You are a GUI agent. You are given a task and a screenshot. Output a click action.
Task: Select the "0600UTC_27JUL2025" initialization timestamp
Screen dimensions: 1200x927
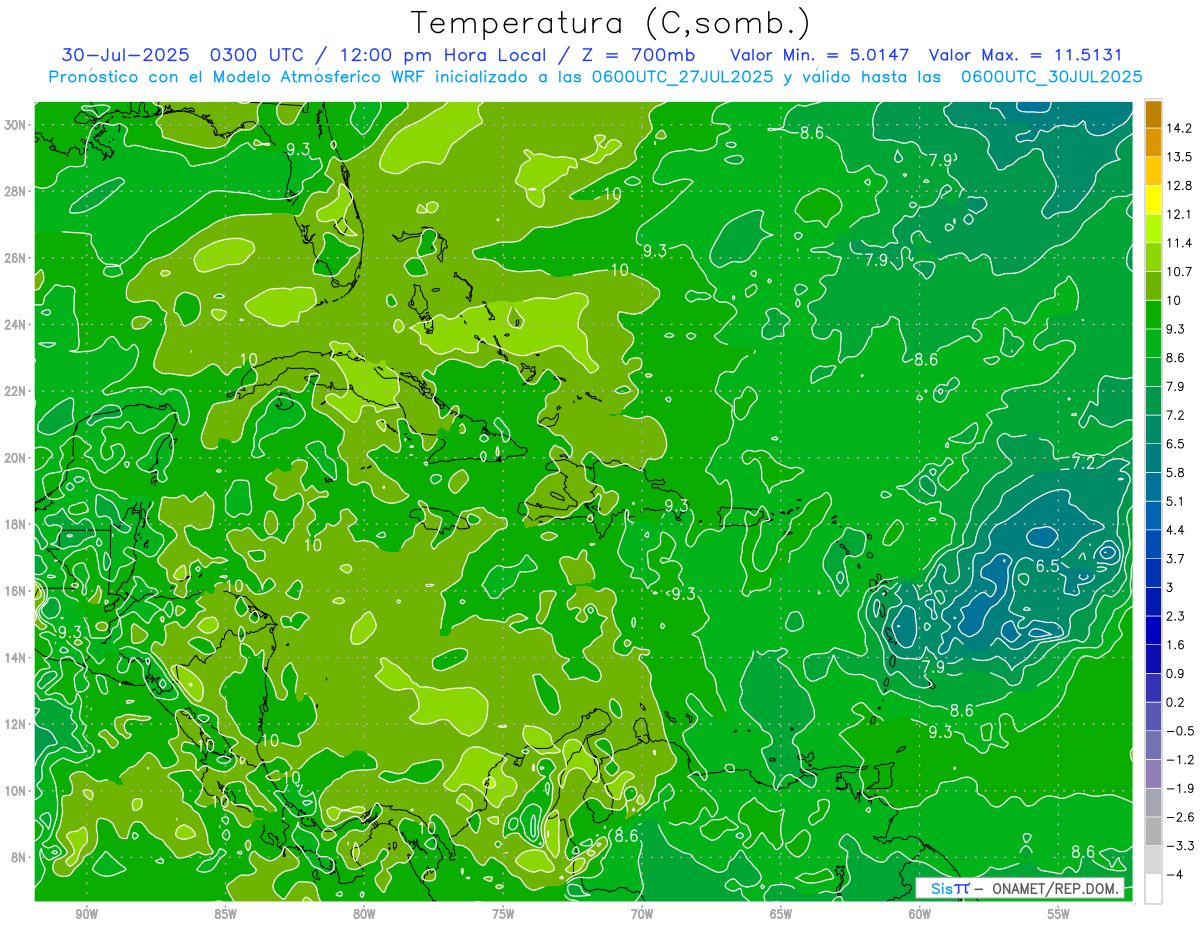coord(681,77)
